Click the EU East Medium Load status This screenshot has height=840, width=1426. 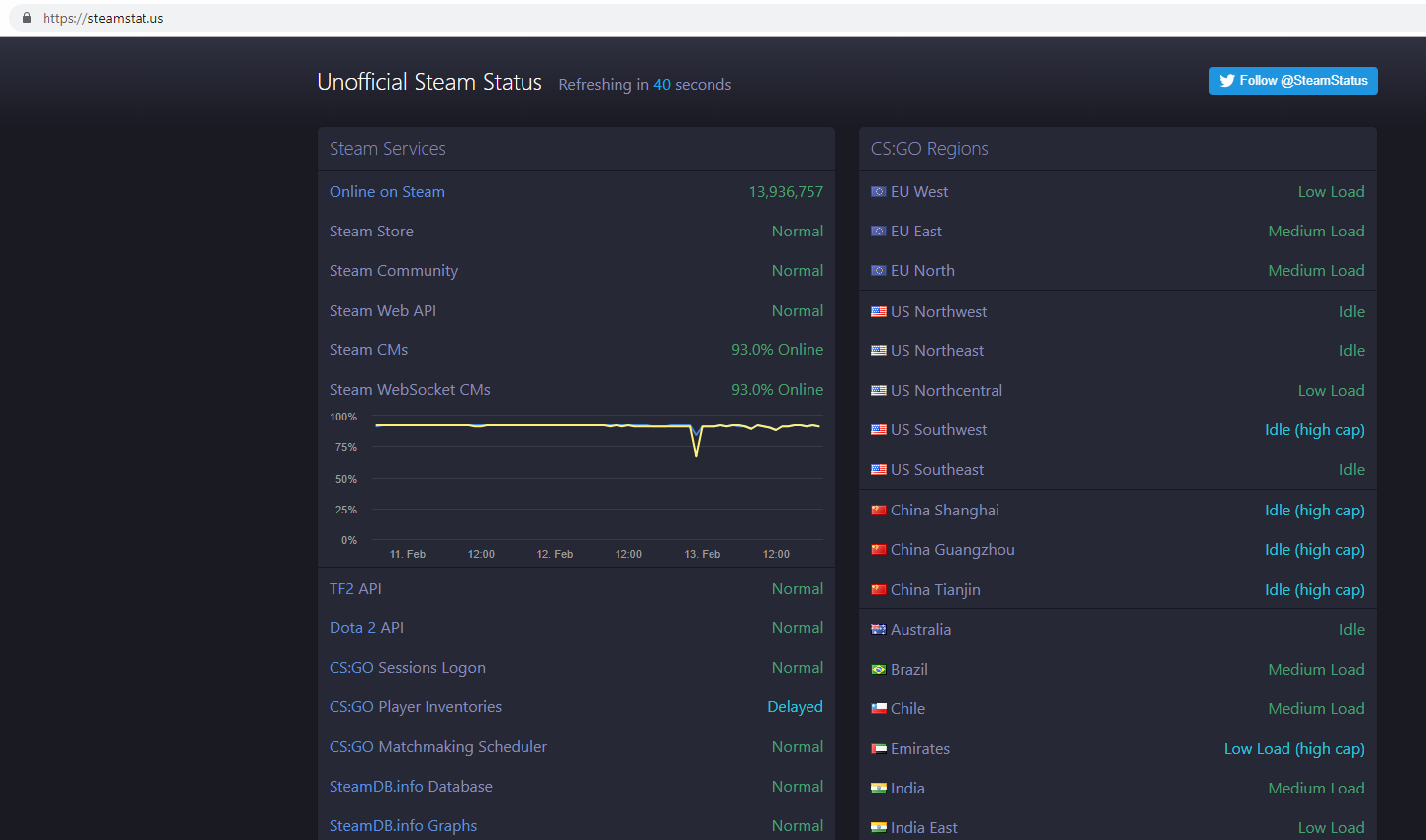(x=1316, y=232)
